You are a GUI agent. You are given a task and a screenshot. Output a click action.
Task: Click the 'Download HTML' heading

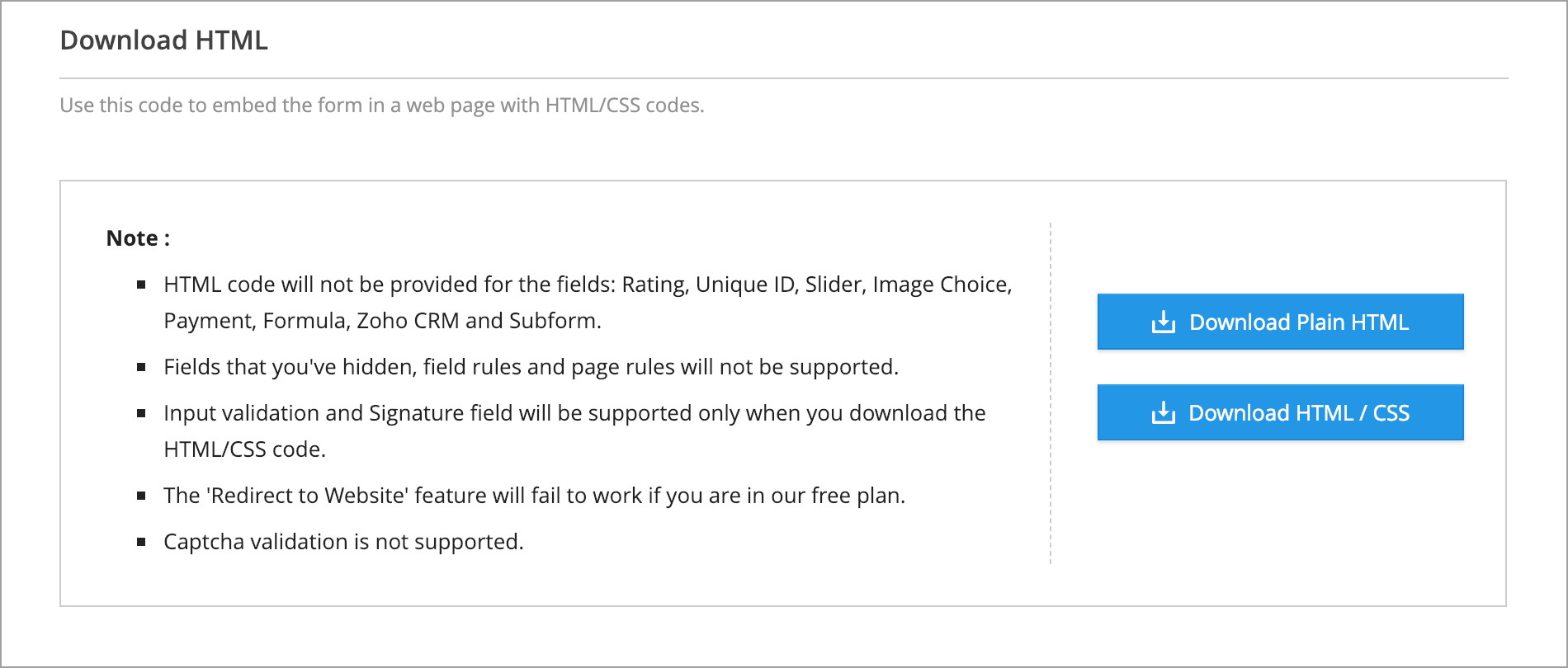tap(164, 40)
